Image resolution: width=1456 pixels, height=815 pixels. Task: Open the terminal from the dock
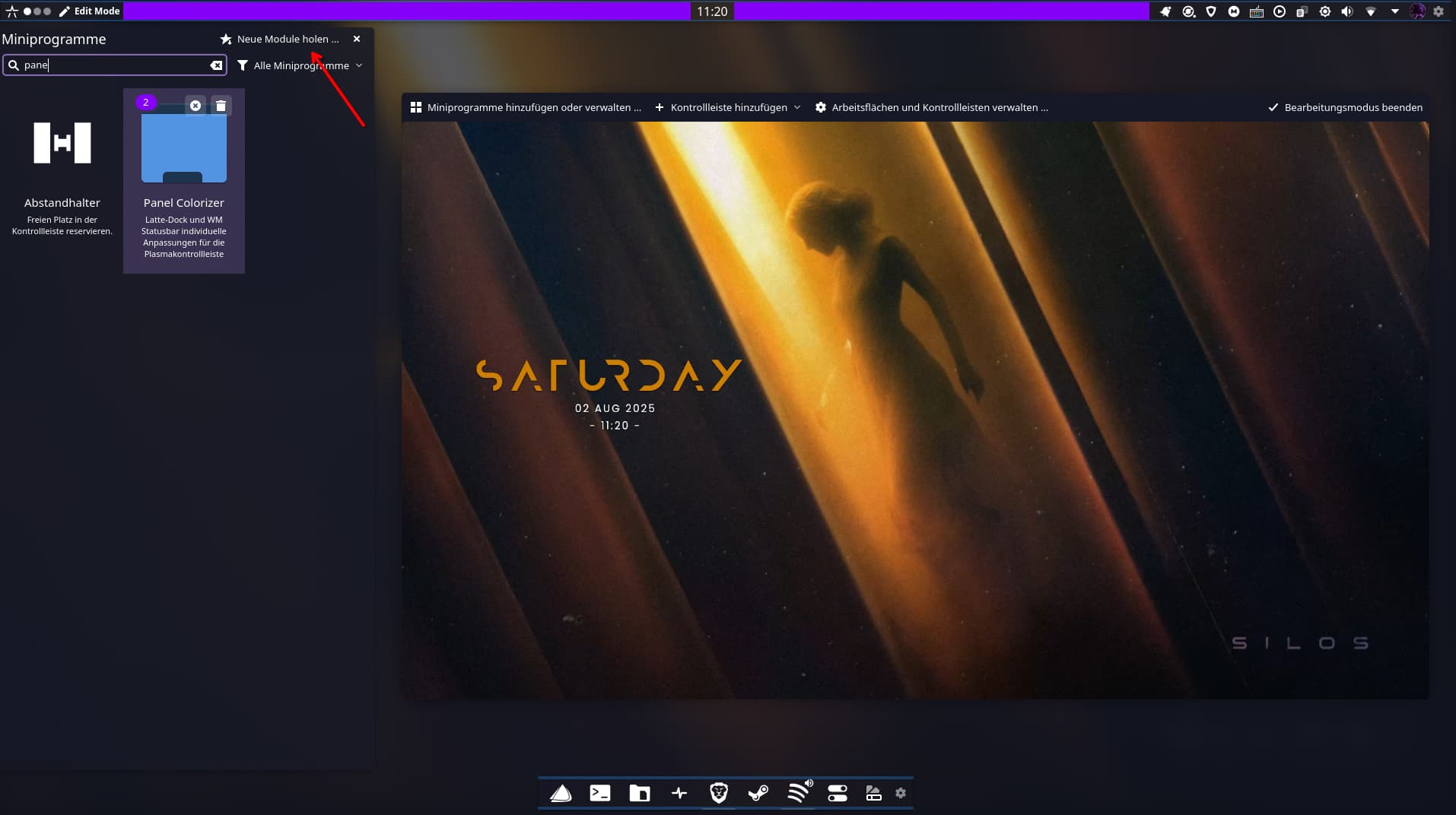coord(599,794)
